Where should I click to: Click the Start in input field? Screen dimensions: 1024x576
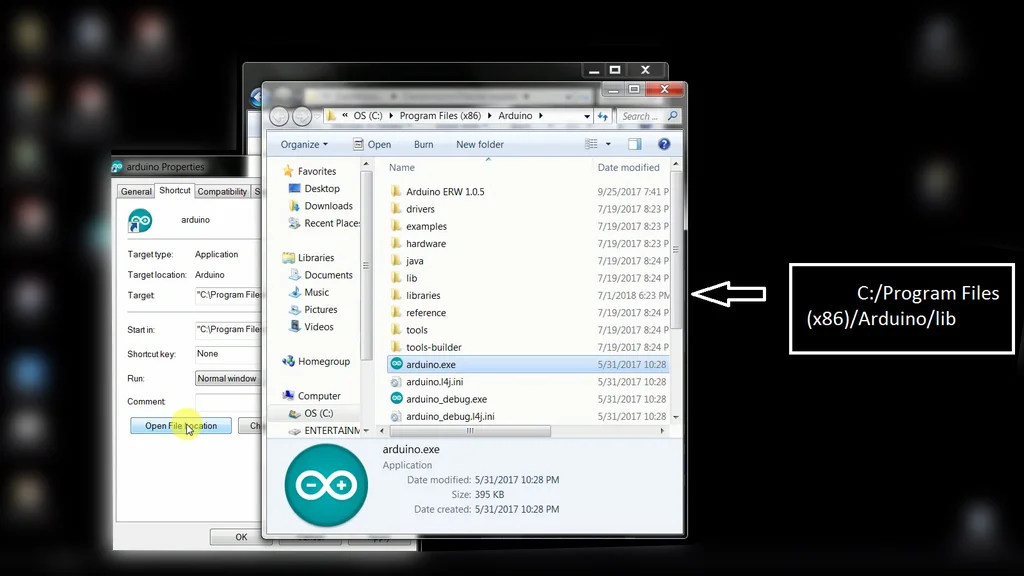click(228, 330)
